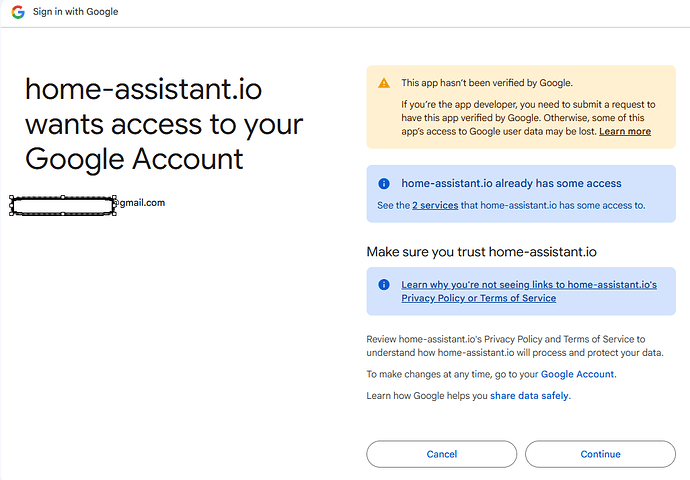Open the 'Learn more' link

tap(625, 131)
